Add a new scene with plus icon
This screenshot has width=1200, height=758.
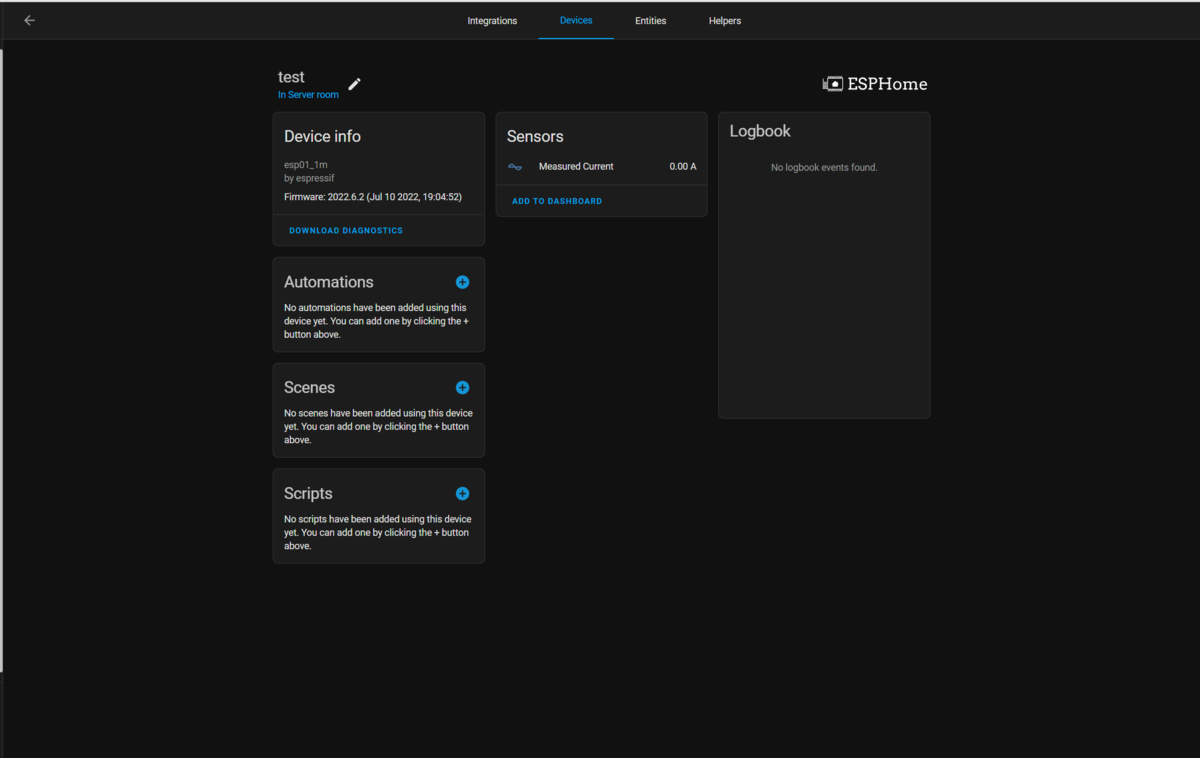tap(462, 388)
